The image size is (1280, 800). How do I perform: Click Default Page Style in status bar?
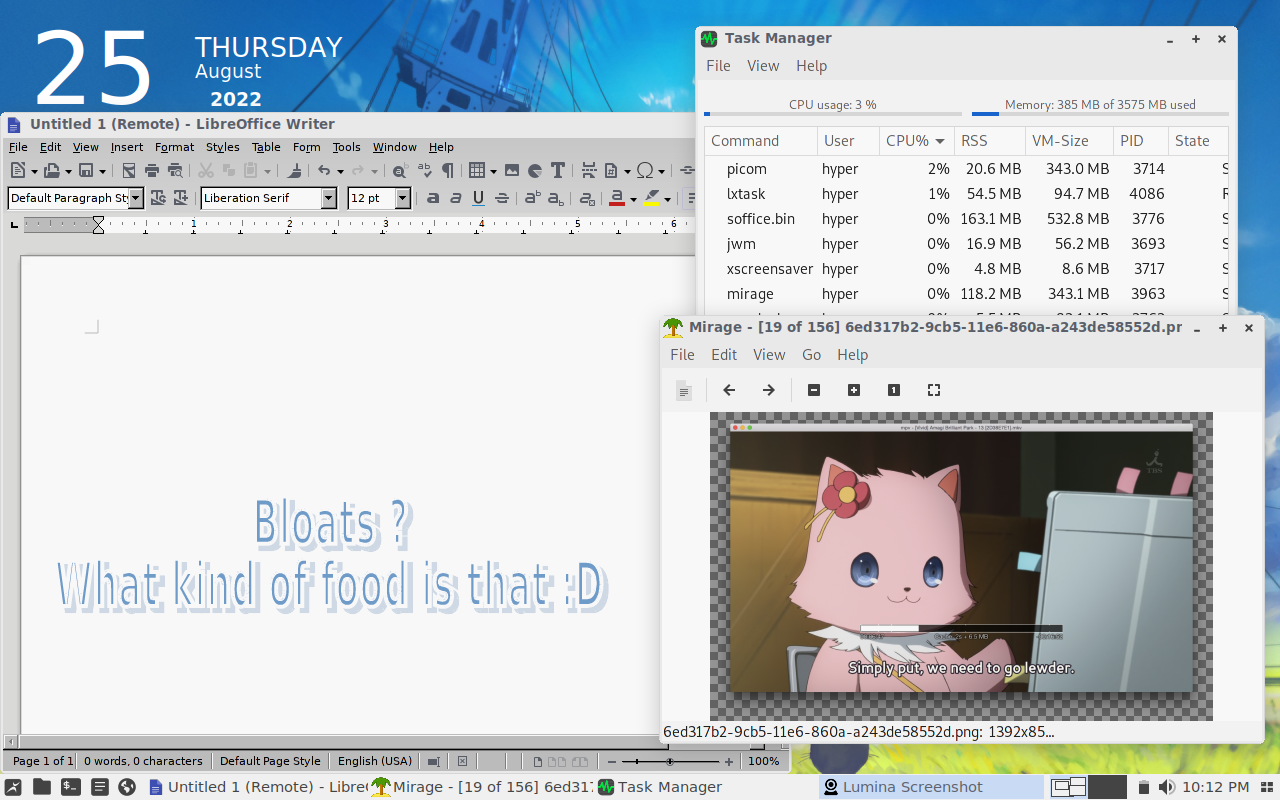(270, 761)
